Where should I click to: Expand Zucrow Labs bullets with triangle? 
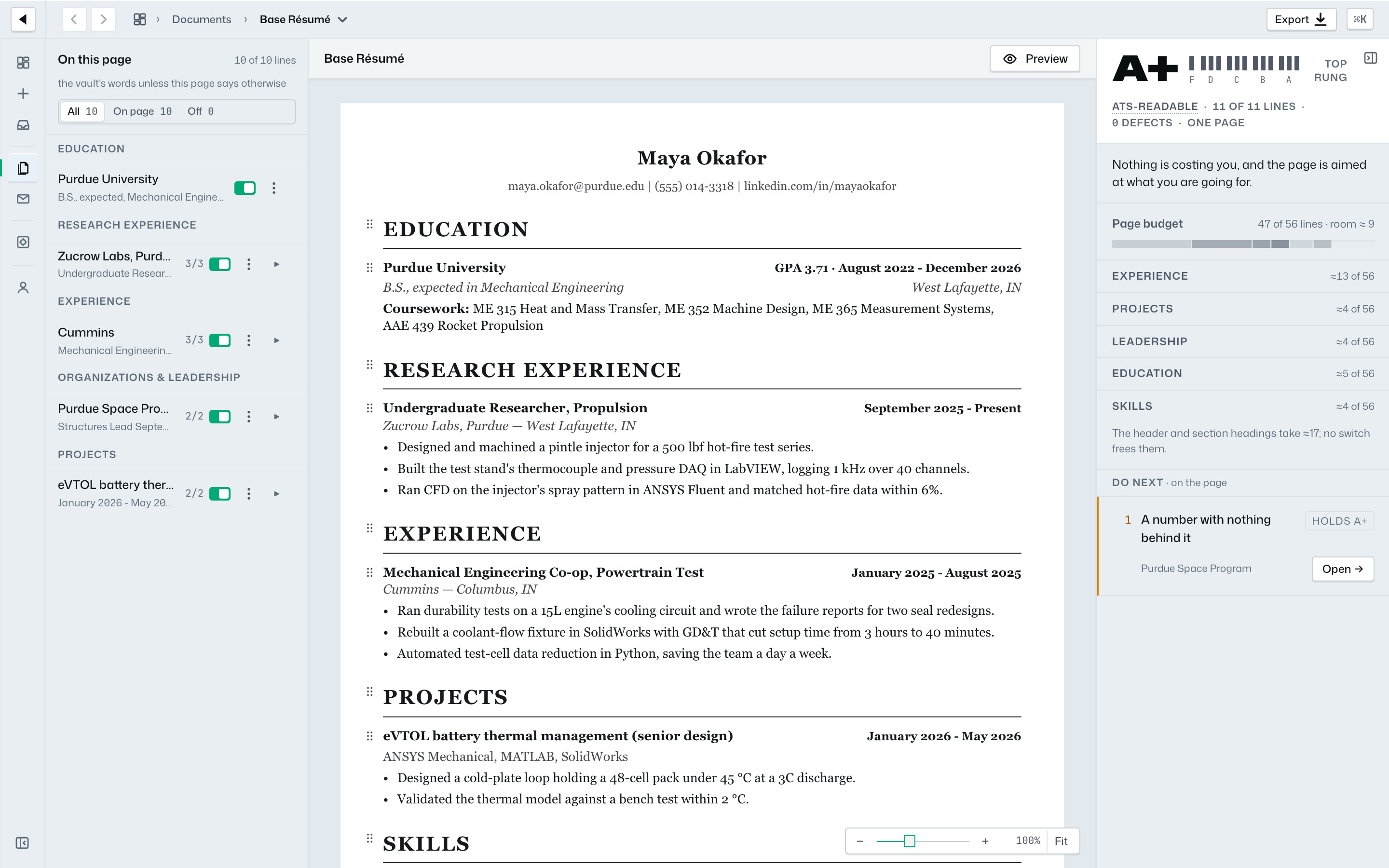click(x=277, y=264)
